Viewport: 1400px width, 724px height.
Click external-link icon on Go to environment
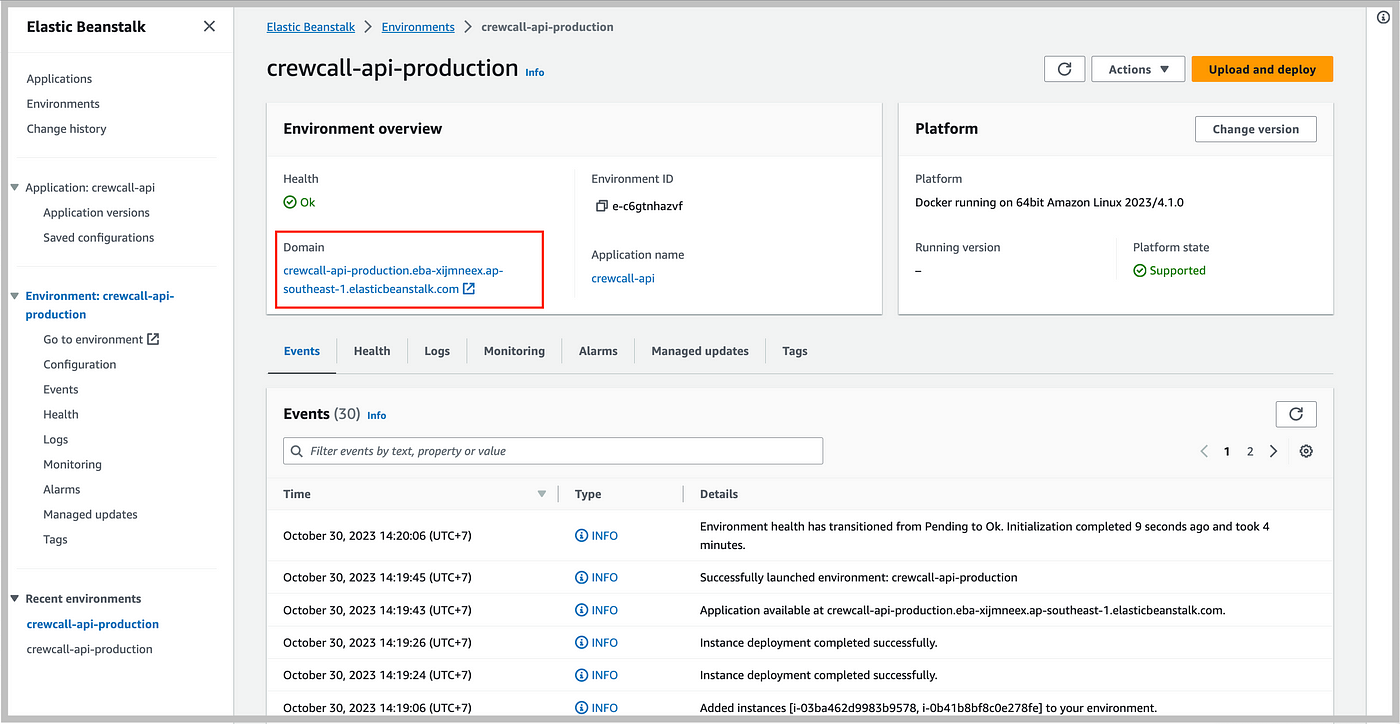point(153,339)
